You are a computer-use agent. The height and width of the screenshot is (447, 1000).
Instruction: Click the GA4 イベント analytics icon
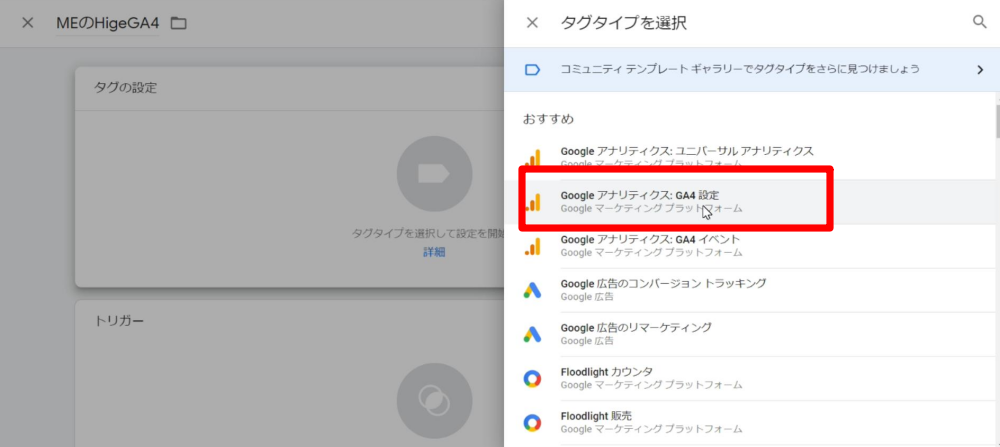click(532, 246)
